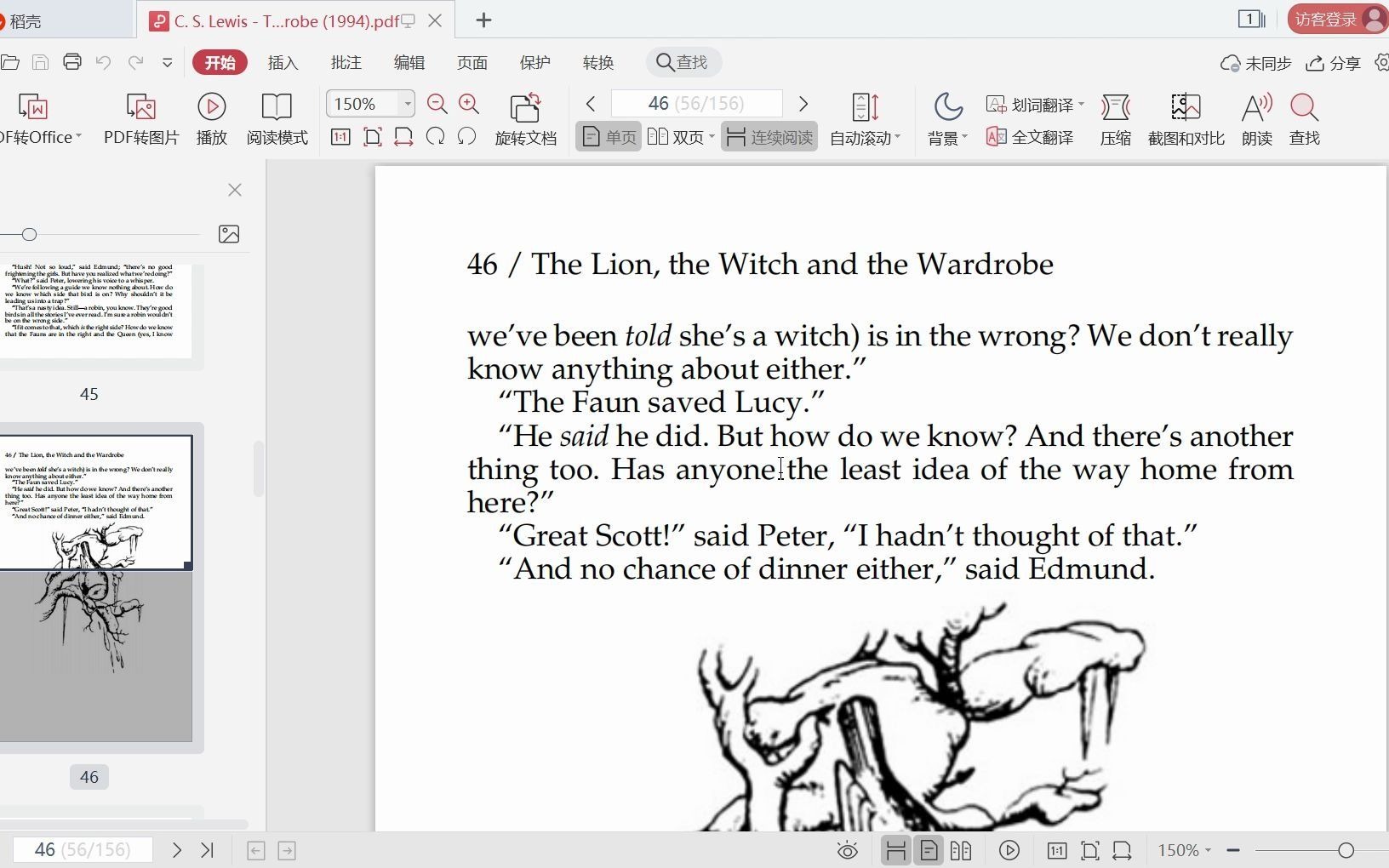Switch to the 页面 ribbon tab

pos(472,62)
